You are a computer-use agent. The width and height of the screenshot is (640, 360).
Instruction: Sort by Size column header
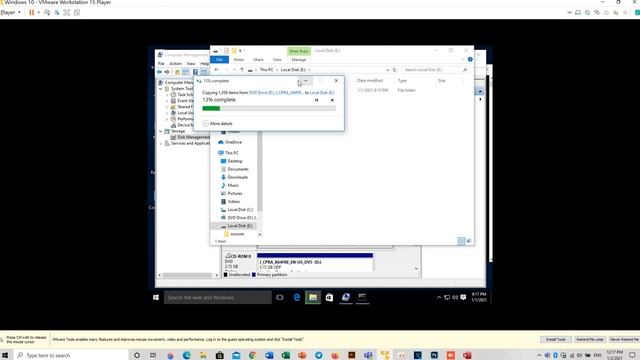[x=442, y=81]
